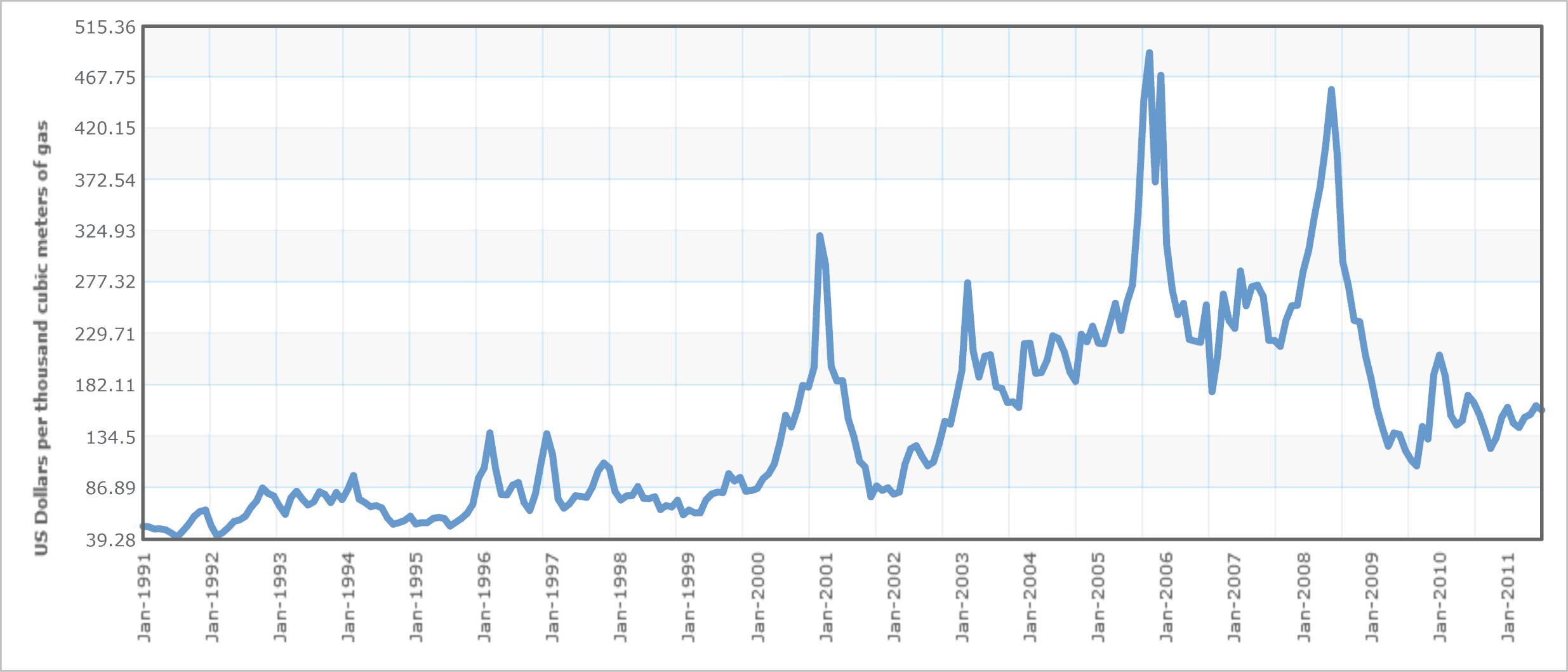Click the 515.36 y-axis value
The width and height of the screenshot is (1568, 672).
(x=105, y=27)
